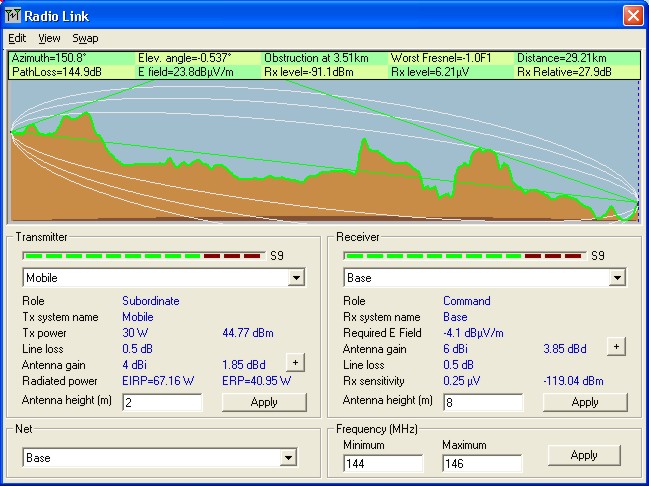Click the transmitter 4 dBi antenna gain
This screenshot has width=649, height=486.
134,365
